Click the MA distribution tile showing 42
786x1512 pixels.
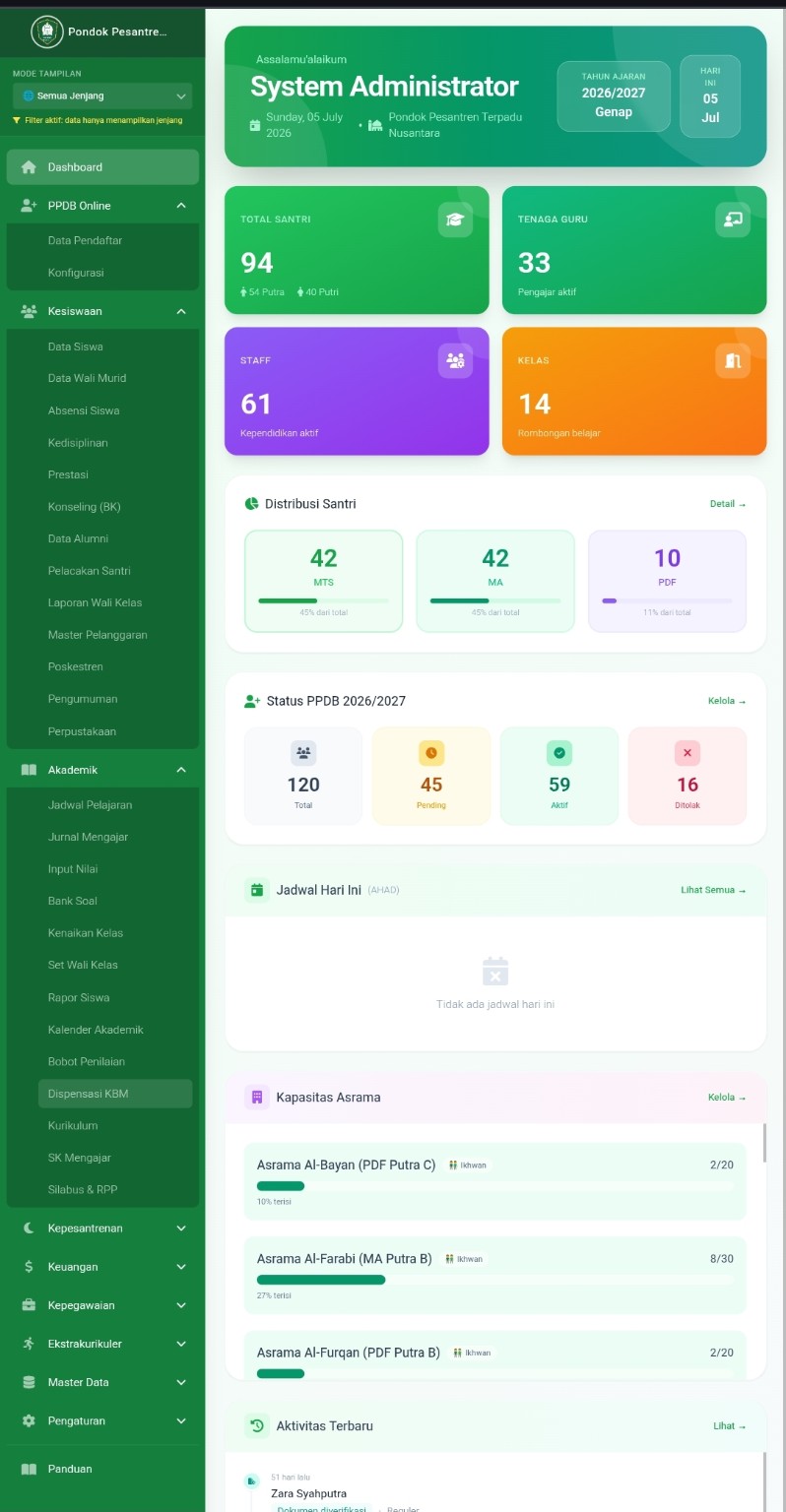tap(495, 581)
